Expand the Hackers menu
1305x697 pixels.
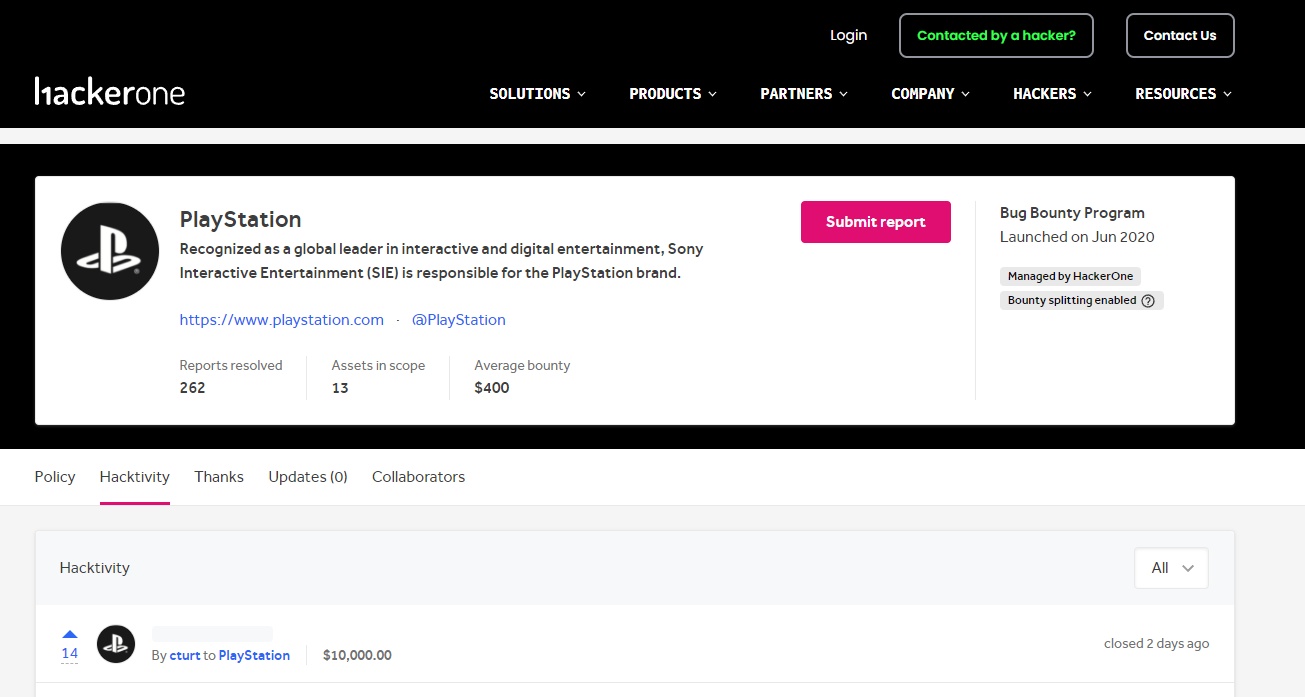[1053, 93]
